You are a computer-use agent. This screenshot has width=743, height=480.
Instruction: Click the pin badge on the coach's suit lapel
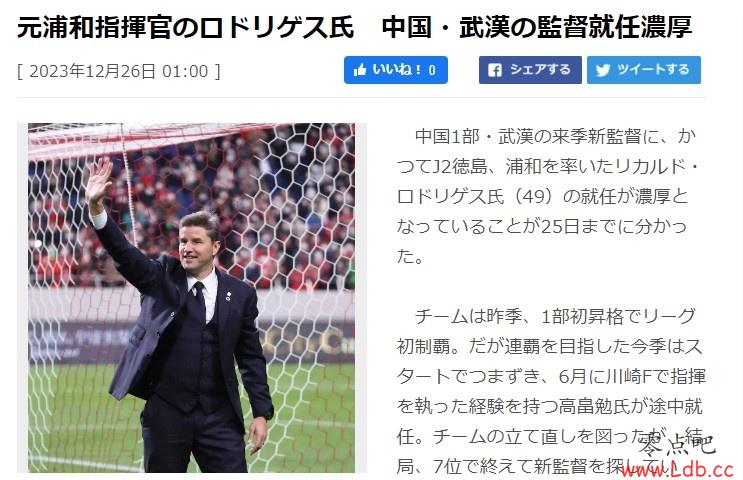pyautogui.click(x=228, y=296)
